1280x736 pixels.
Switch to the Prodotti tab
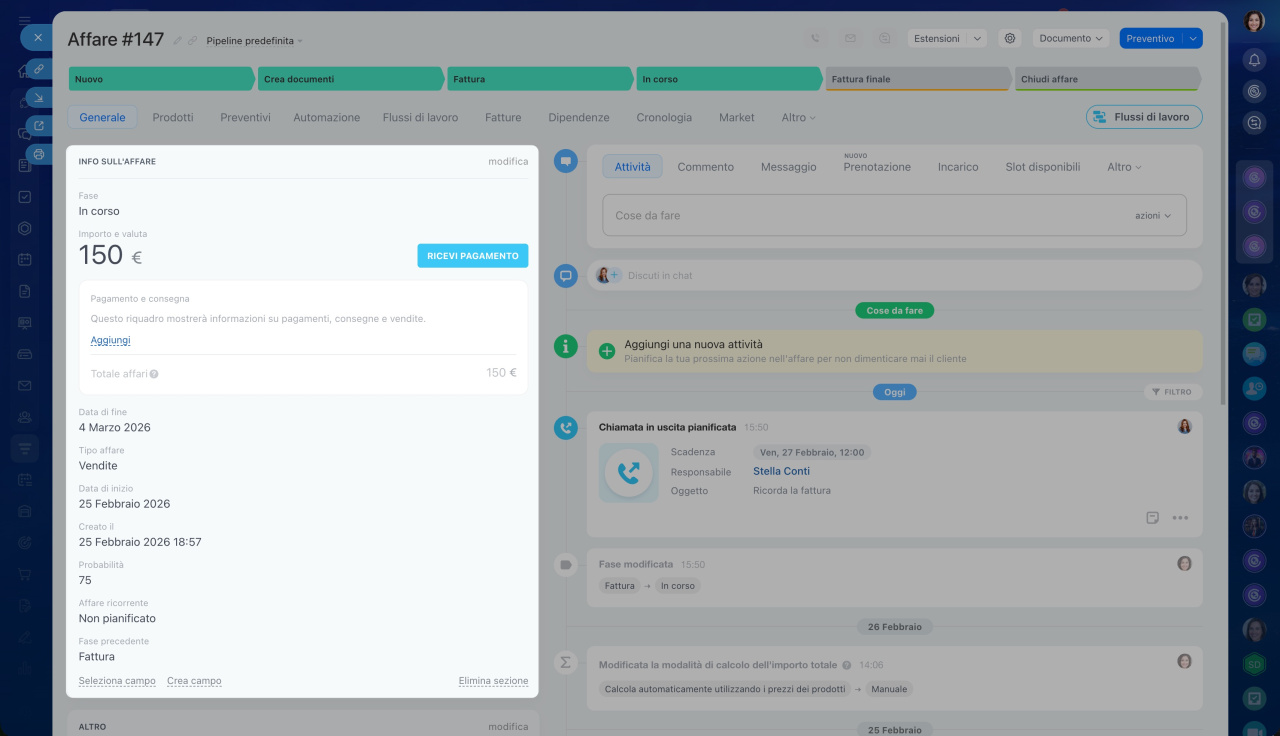(173, 117)
